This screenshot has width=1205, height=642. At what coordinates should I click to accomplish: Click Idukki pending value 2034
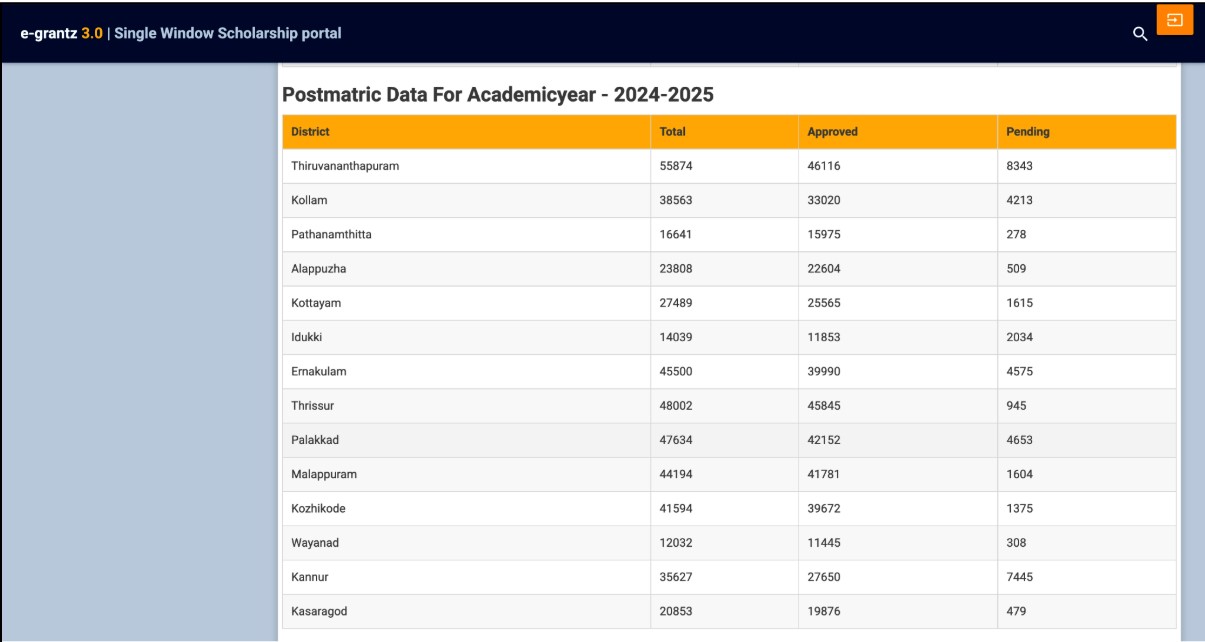[1020, 337]
